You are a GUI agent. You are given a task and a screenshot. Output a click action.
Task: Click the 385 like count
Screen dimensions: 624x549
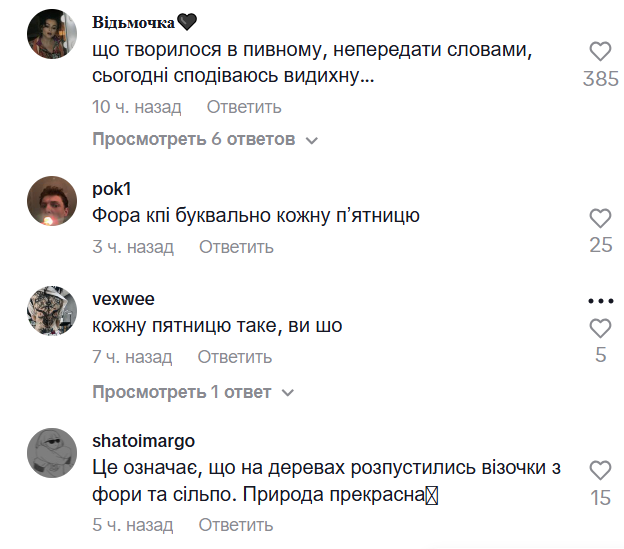coord(600,79)
